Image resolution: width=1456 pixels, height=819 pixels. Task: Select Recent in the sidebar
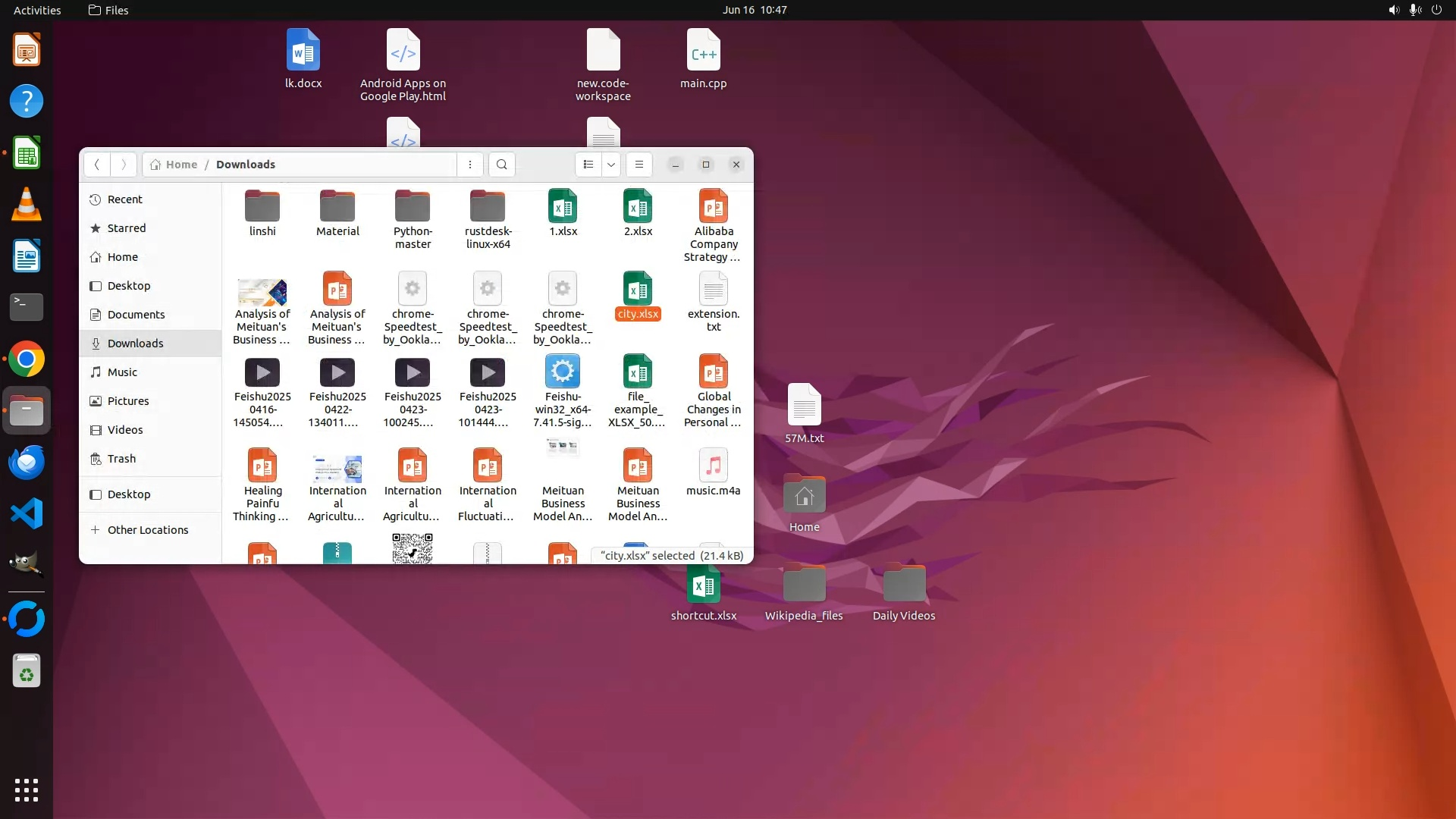pyautogui.click(x=124, y=199)
